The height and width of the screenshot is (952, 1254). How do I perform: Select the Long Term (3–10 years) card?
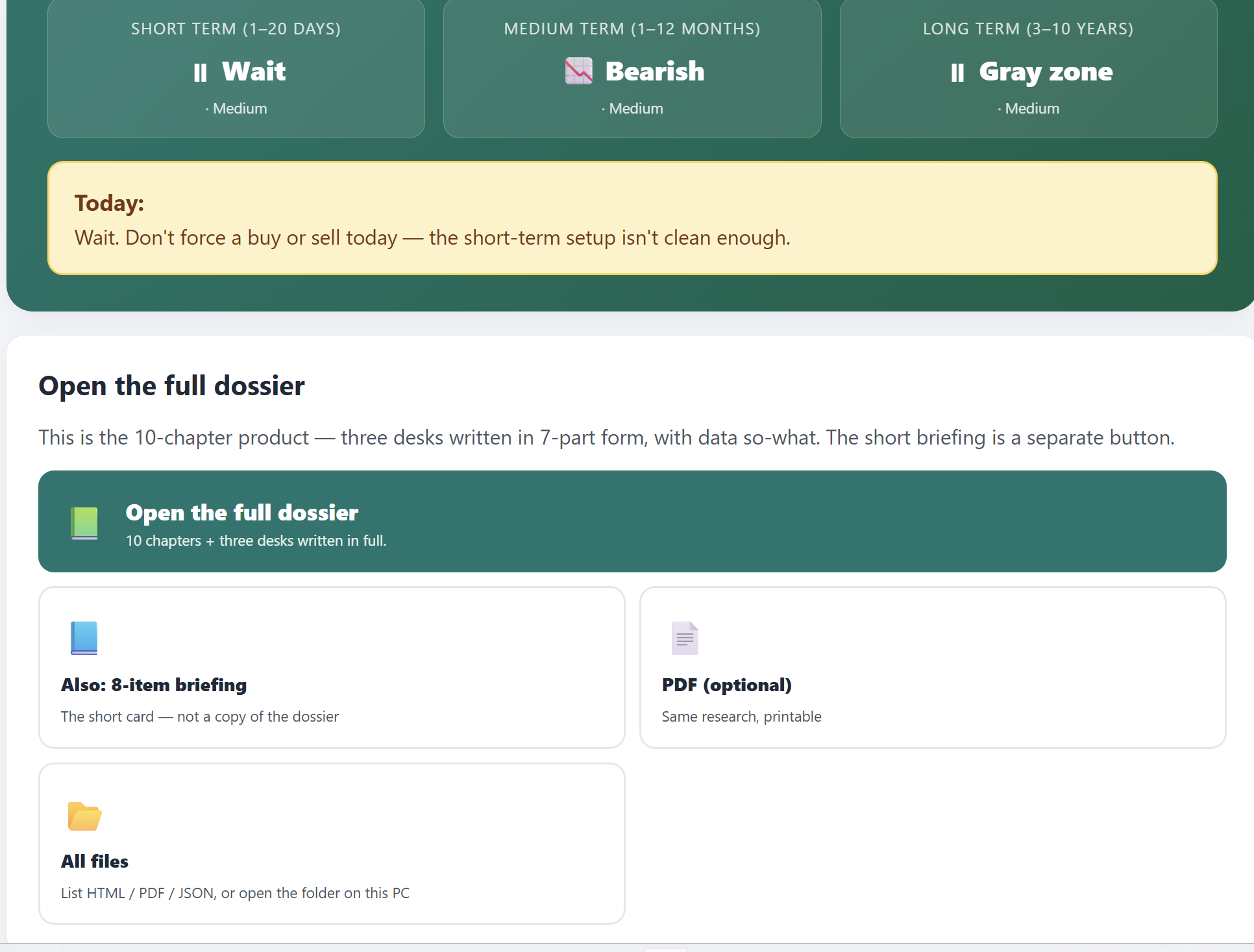coord(1028,68)
